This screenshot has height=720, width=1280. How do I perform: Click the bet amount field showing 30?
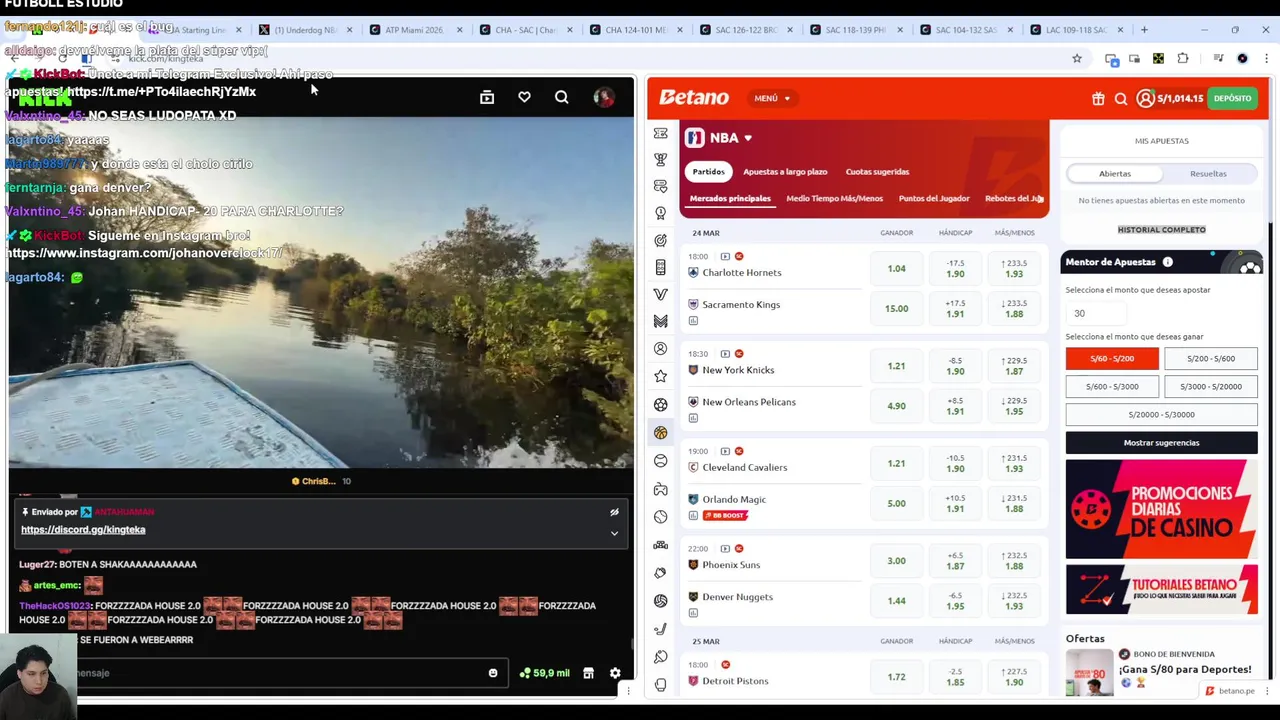click(x=1097, y=313)
